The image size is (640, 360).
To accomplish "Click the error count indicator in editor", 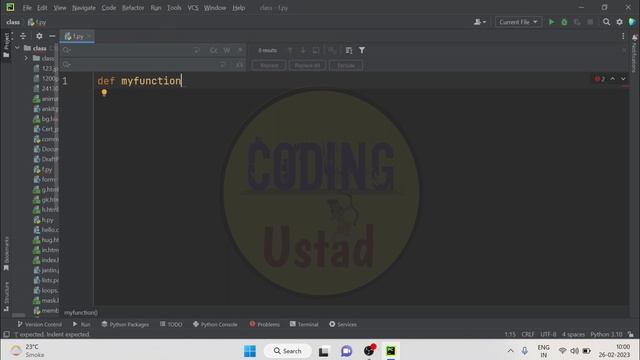I will point(600,79).
